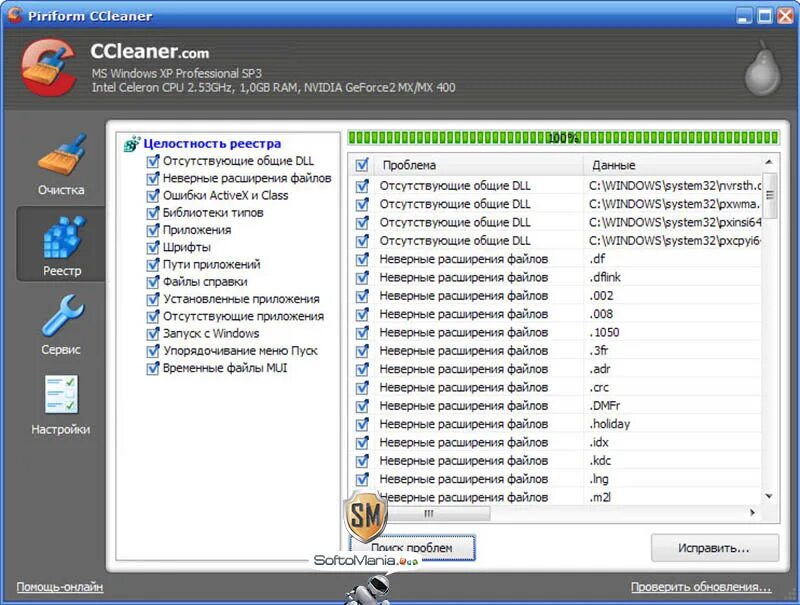Viewport: 800px width, 605px height.
Task: Uncheck Запуск с Windows
Action: pyautogui.click(x=153, y=334)
